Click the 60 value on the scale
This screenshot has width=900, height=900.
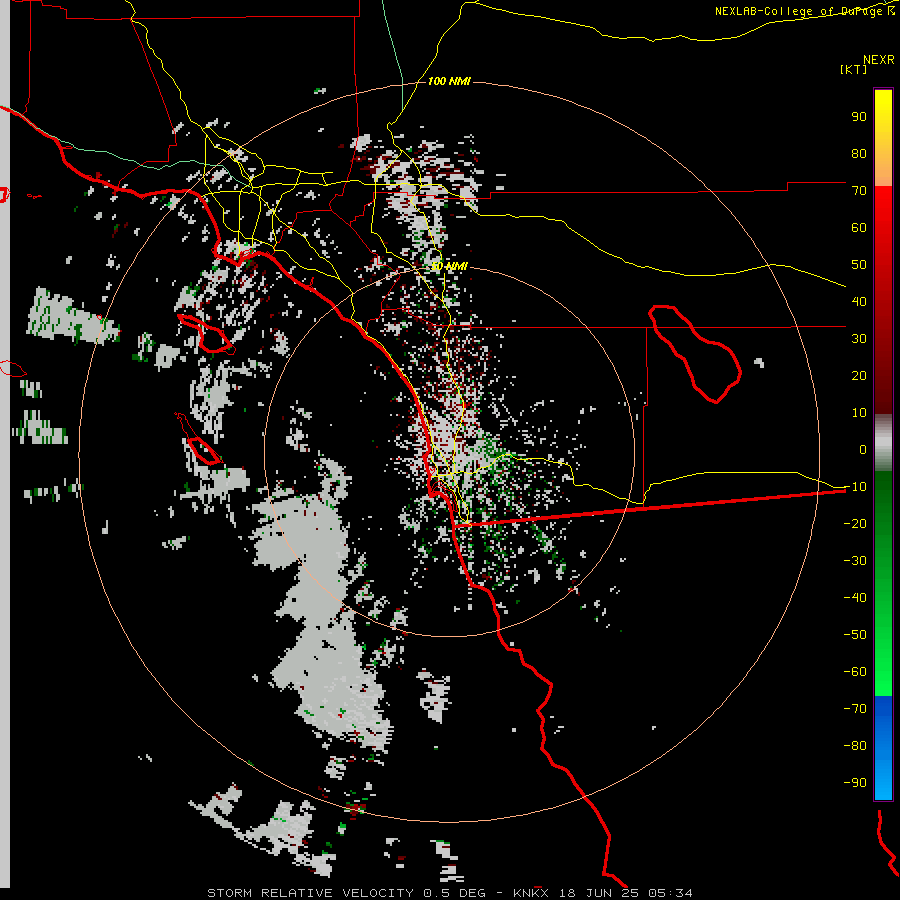click(859, 227)
